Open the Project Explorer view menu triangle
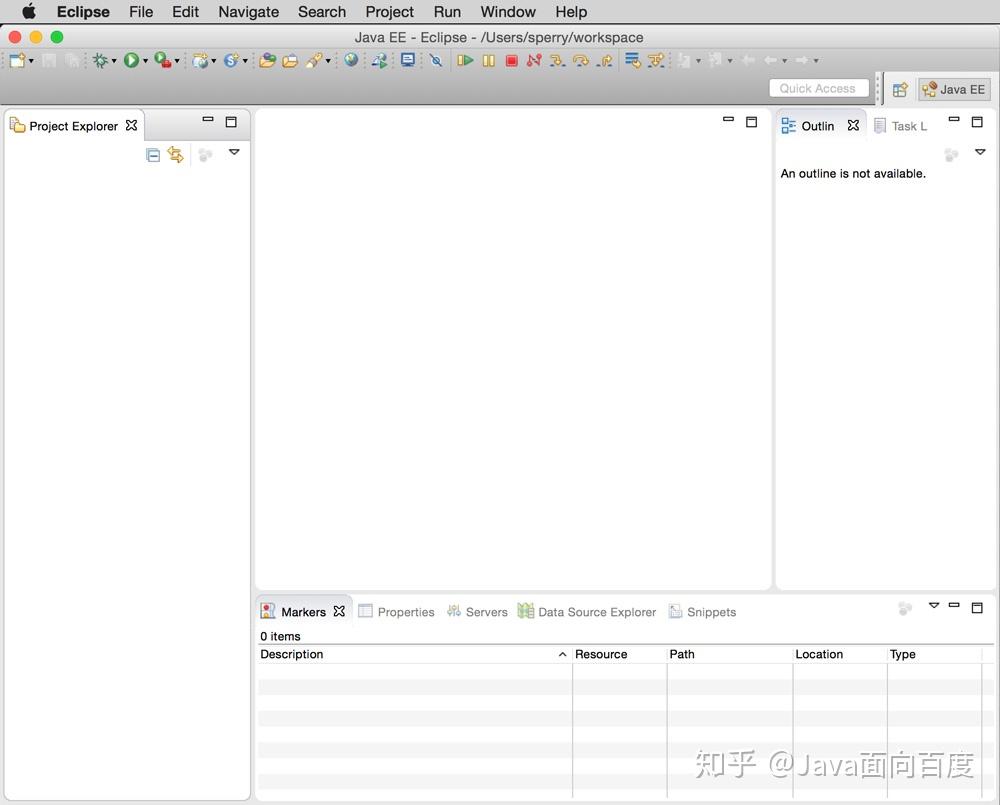This screenshot has width=1000, height=805. coord(234,152)
